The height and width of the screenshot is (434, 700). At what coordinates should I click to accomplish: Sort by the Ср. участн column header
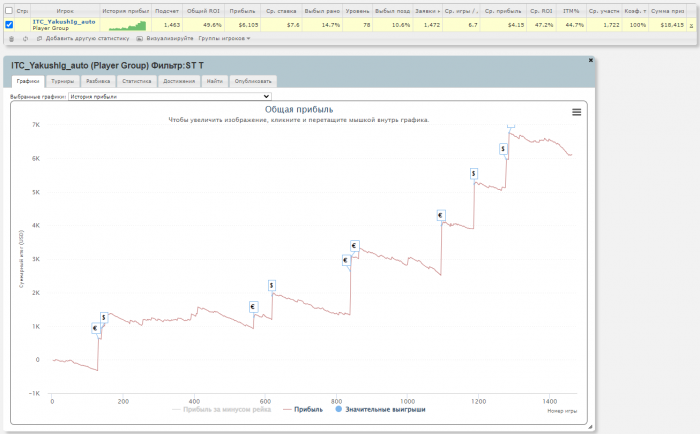click(x=604, y=11)
